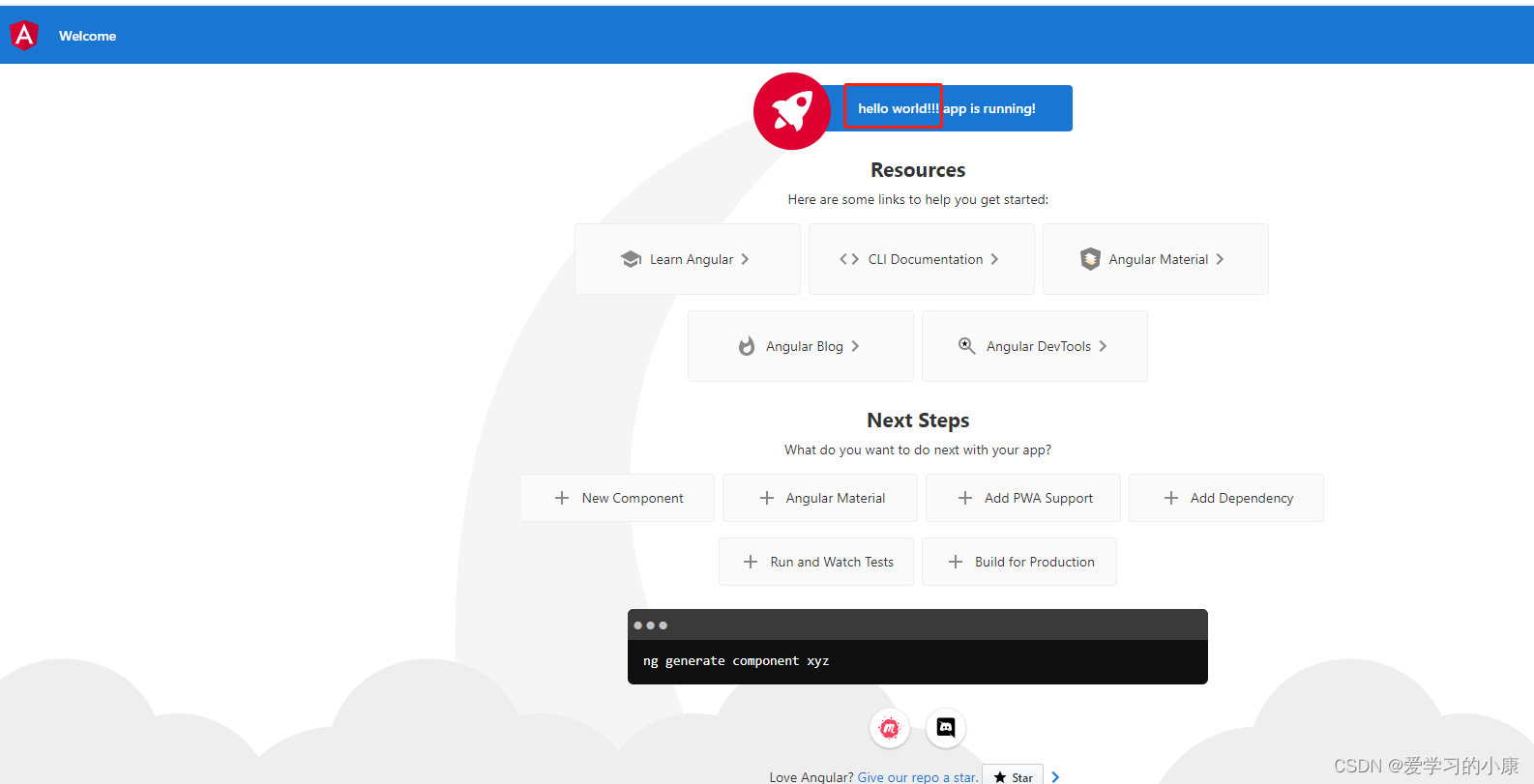The image size is (1534, 784).
Task: Click the Welcome title in the toolbar
Action: (87, 36)
